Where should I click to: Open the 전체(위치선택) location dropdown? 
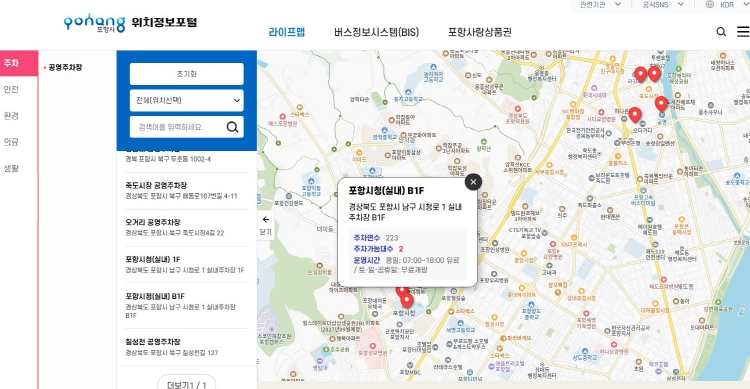pyautogui.click(x=187, y=100)
